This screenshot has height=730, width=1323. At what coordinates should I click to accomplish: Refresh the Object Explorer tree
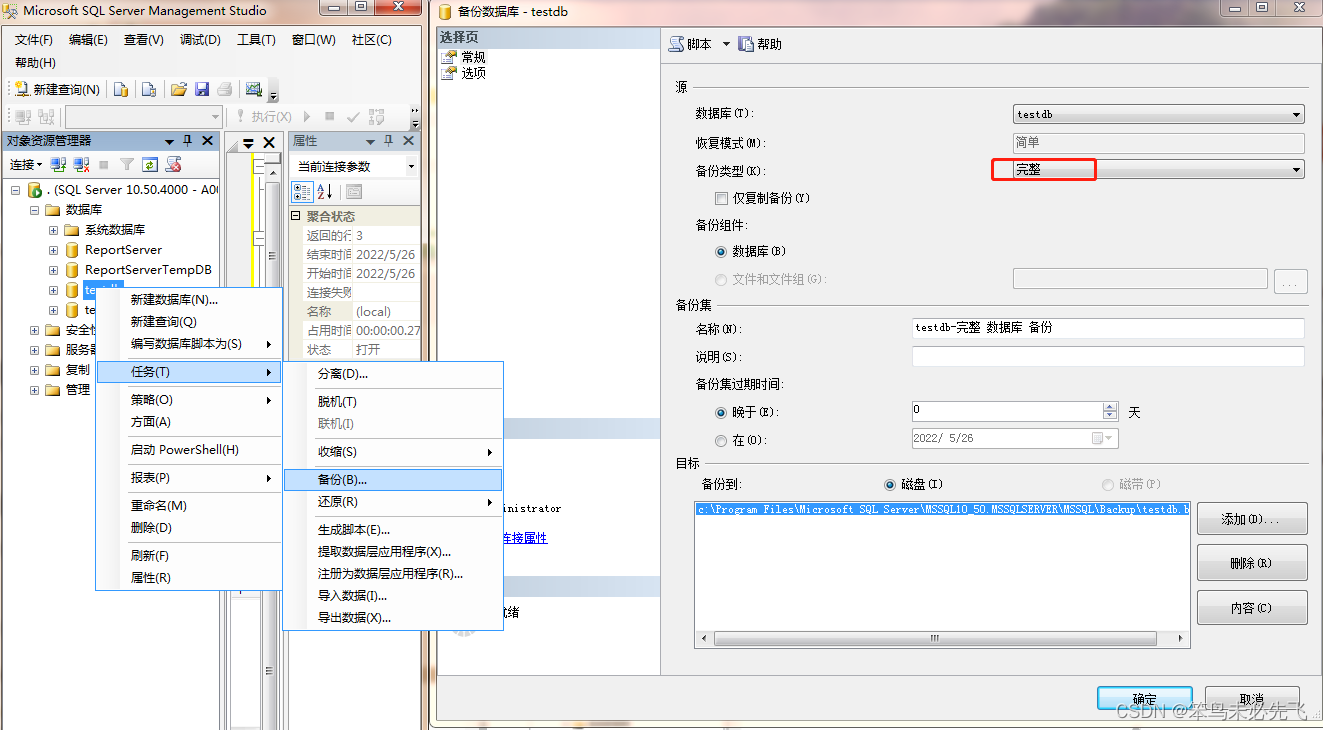149,165
